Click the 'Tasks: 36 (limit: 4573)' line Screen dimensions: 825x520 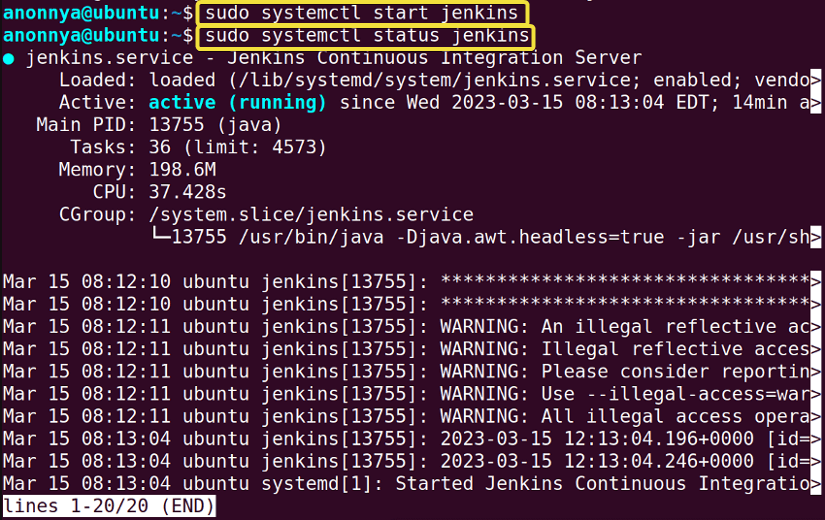(198, 147)
